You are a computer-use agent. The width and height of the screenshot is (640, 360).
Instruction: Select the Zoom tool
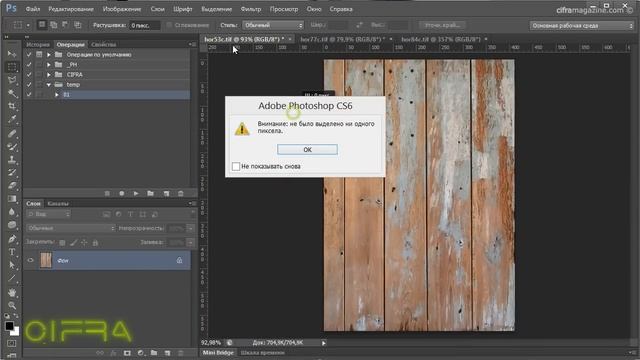click(x=12, y=305)
